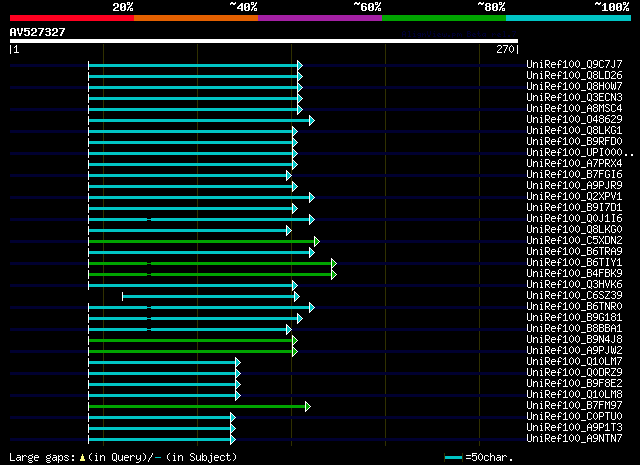Select the AV527327 query name
Viewport: 640px width, 465px height.
[37, 32]
